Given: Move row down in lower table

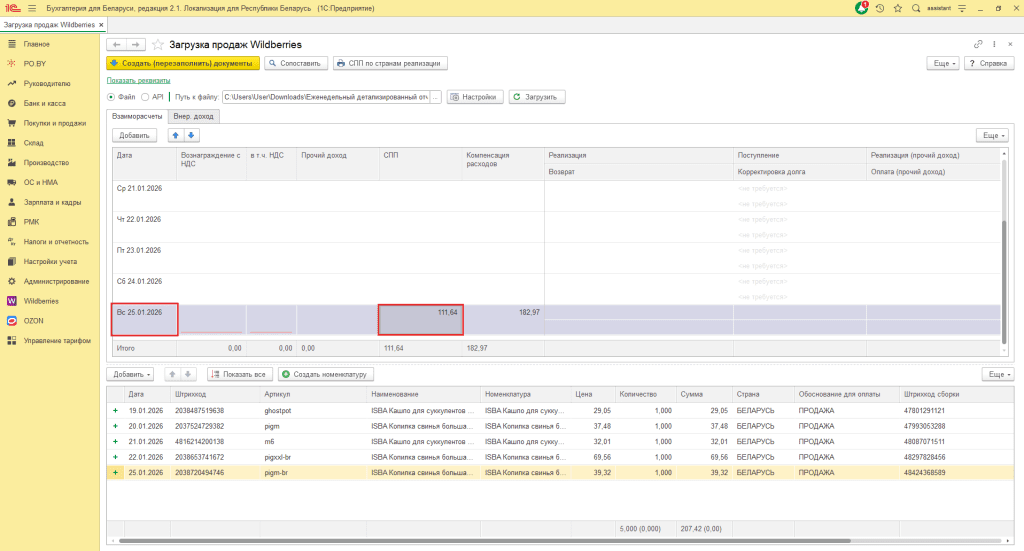Looking at the screenshot, I should [x=187, y=374].
